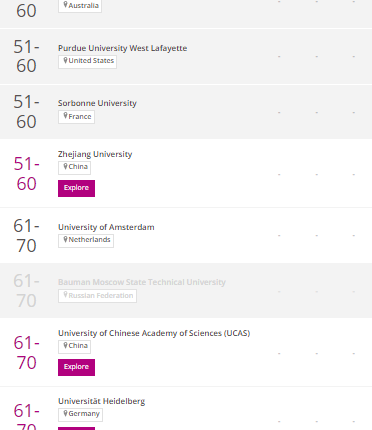The height and width of the screenshot is (430, 372).
Task: Click the Explore button under Zhejiang University
Action: [76, 188]
